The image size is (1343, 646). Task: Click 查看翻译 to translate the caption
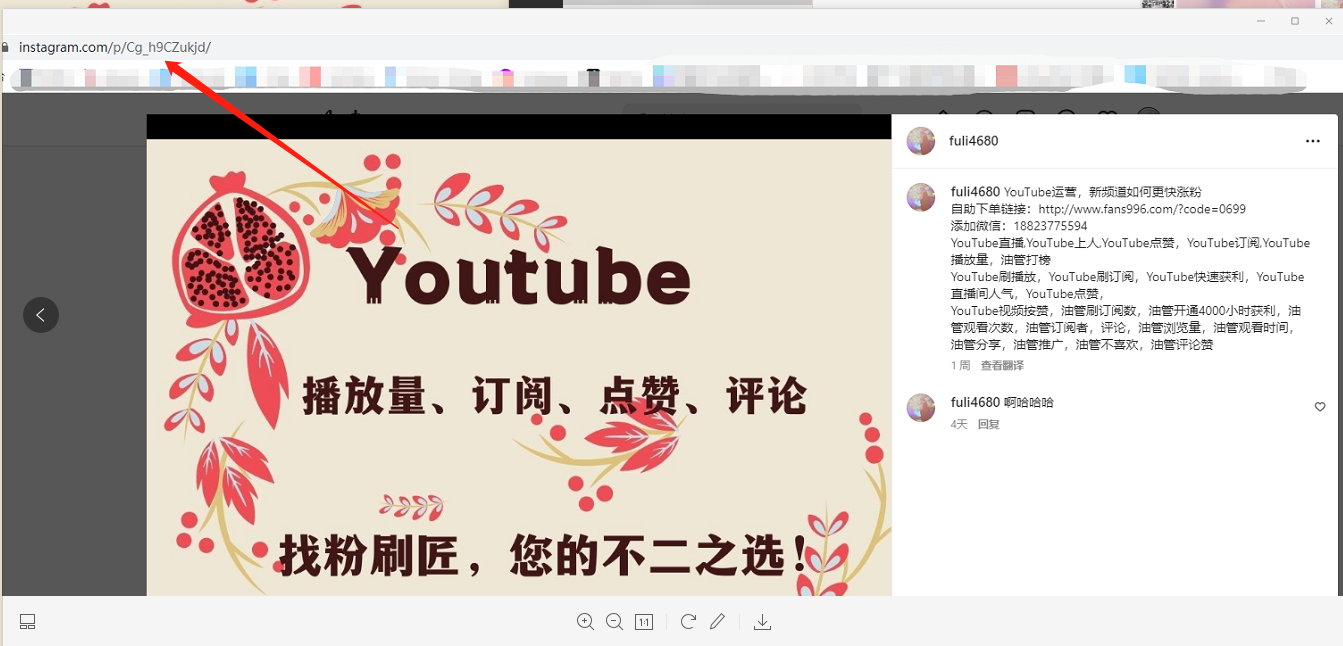point(1002,366)
